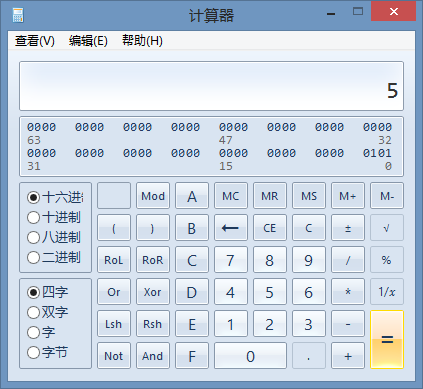Clear entry with the CE button
This screenshot has width=423, height=389.
click(270, 228)
